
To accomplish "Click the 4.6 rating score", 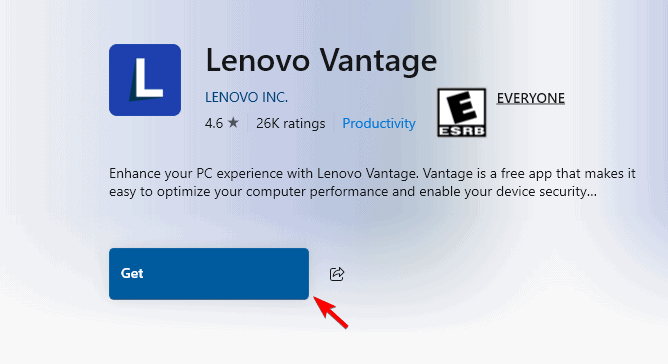I will pyautogui.click(x=214, y=123).
